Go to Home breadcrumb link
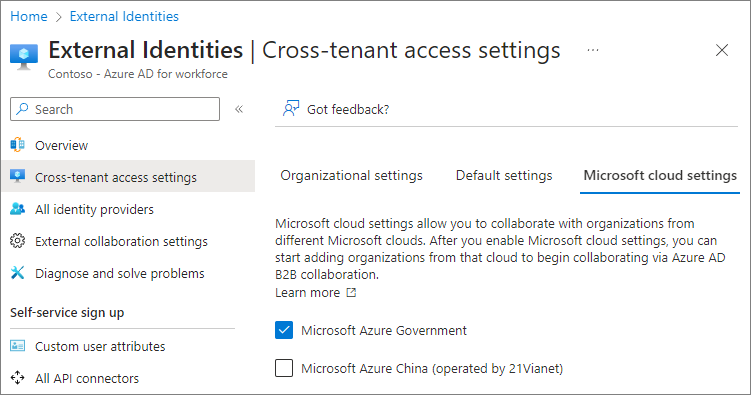751x395 pixels. (29, 16)
